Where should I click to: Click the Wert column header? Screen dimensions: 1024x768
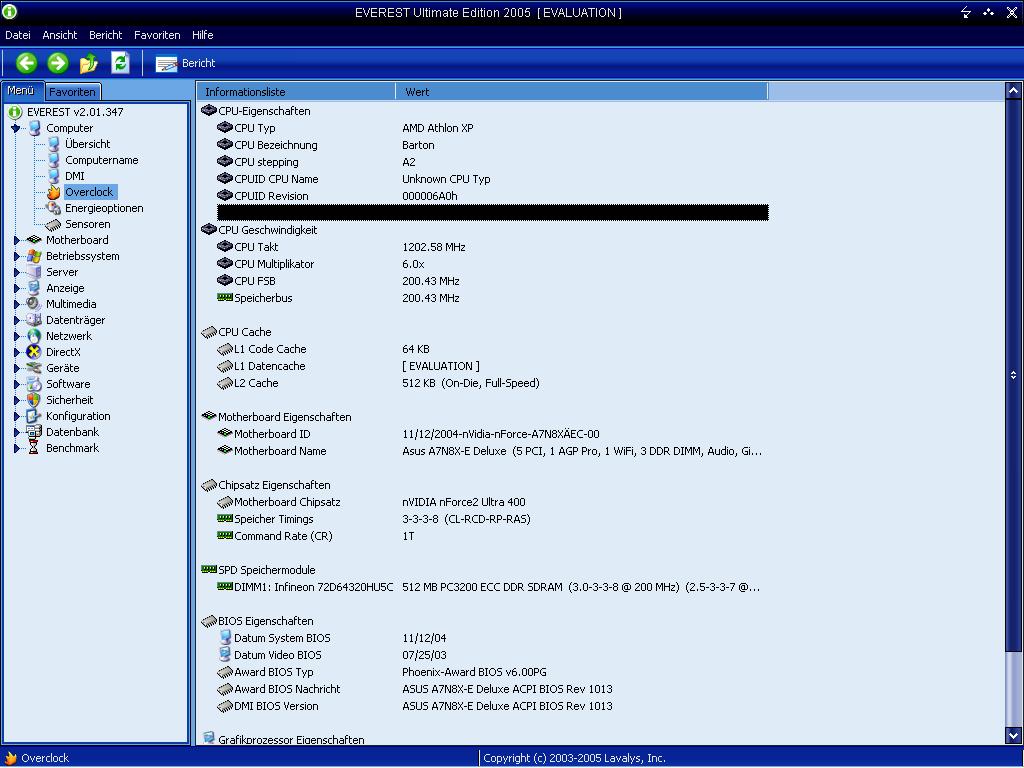(x=582, y=92)
